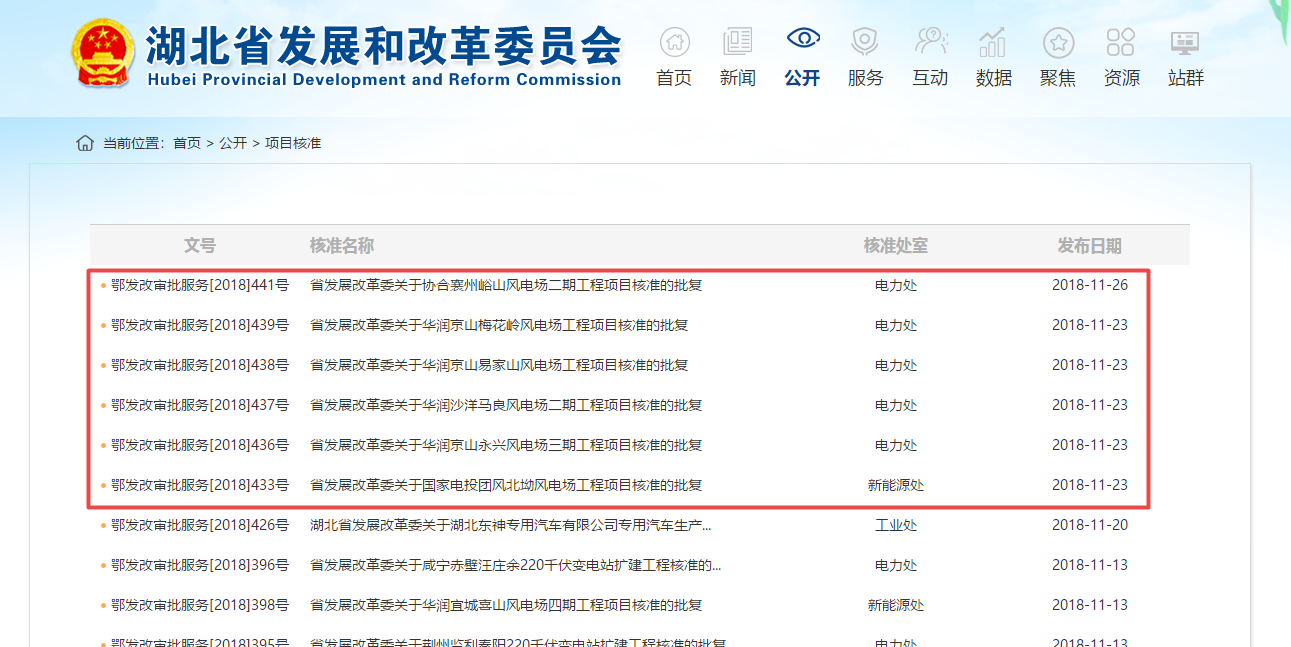
Task: Click the eye icon above 公开
Action: [x=802, y=39]
